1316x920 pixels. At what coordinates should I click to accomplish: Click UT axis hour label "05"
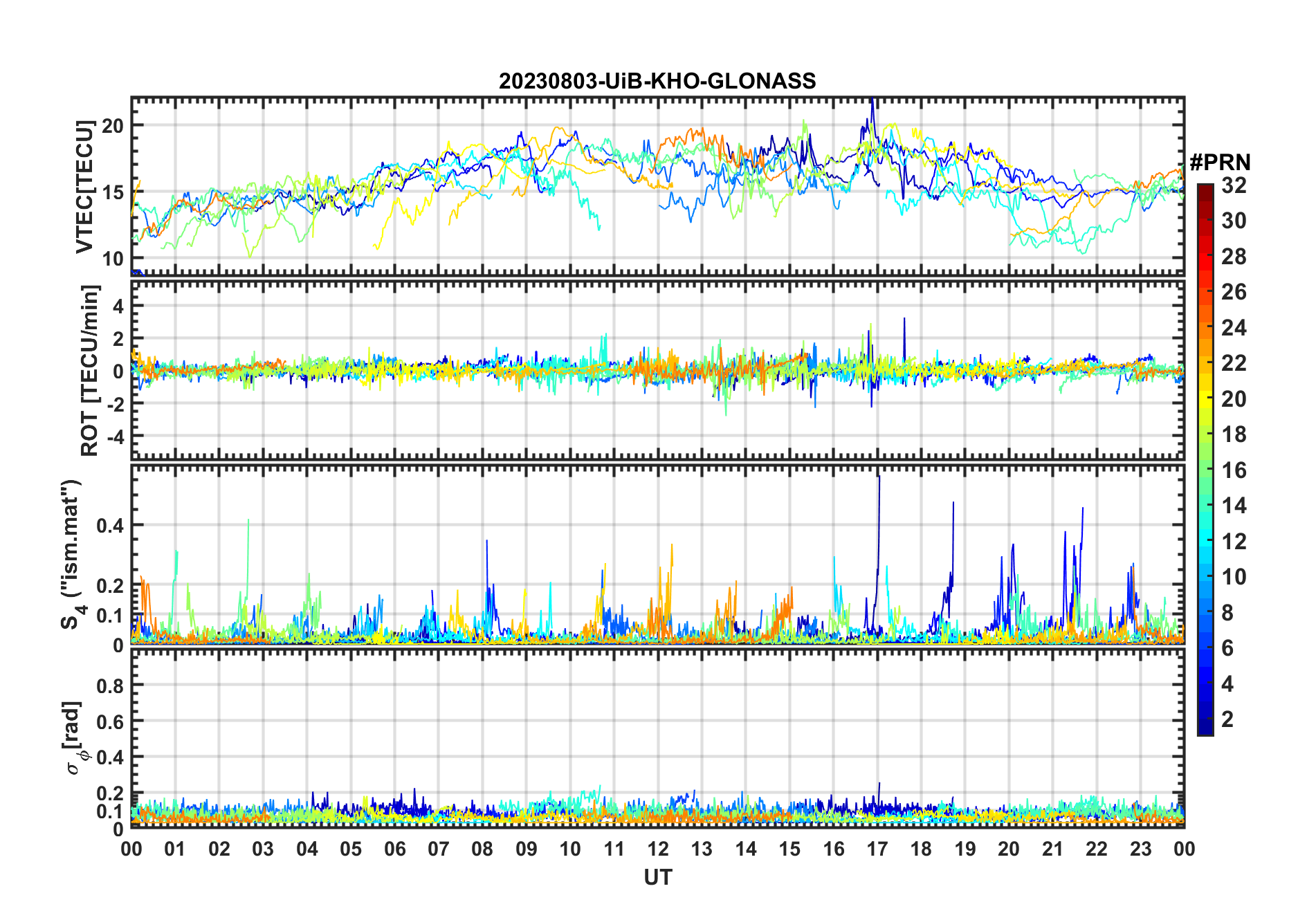click(x=351, y=849)
